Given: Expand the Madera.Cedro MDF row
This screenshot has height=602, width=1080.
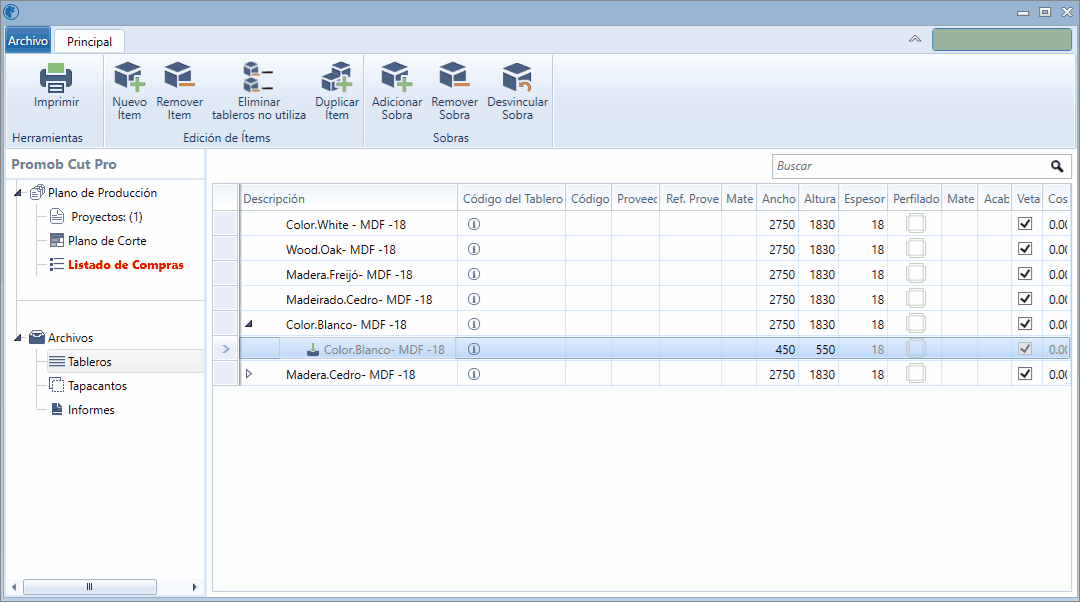Looking at the screenshot, I should click(249, 374).
